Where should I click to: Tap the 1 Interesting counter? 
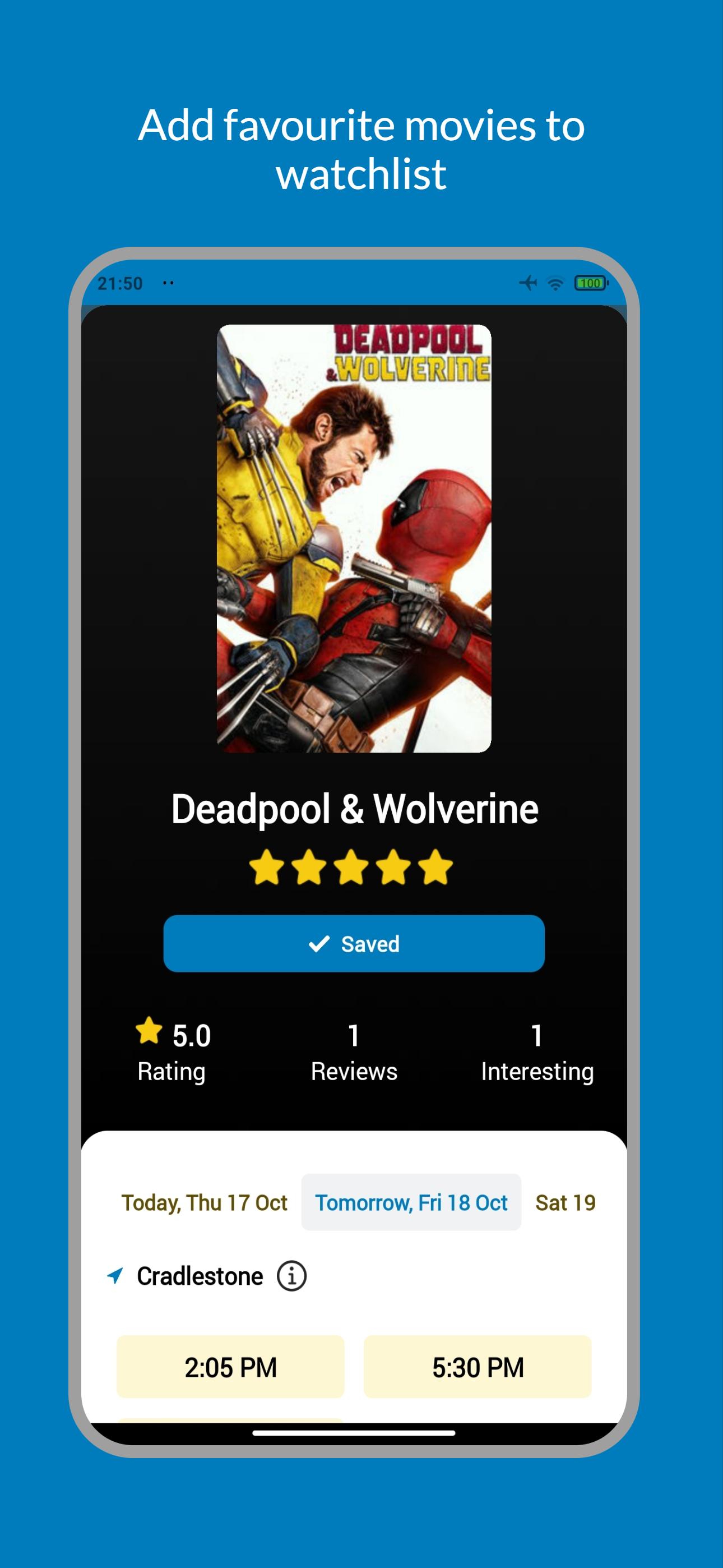point(537,1053)
